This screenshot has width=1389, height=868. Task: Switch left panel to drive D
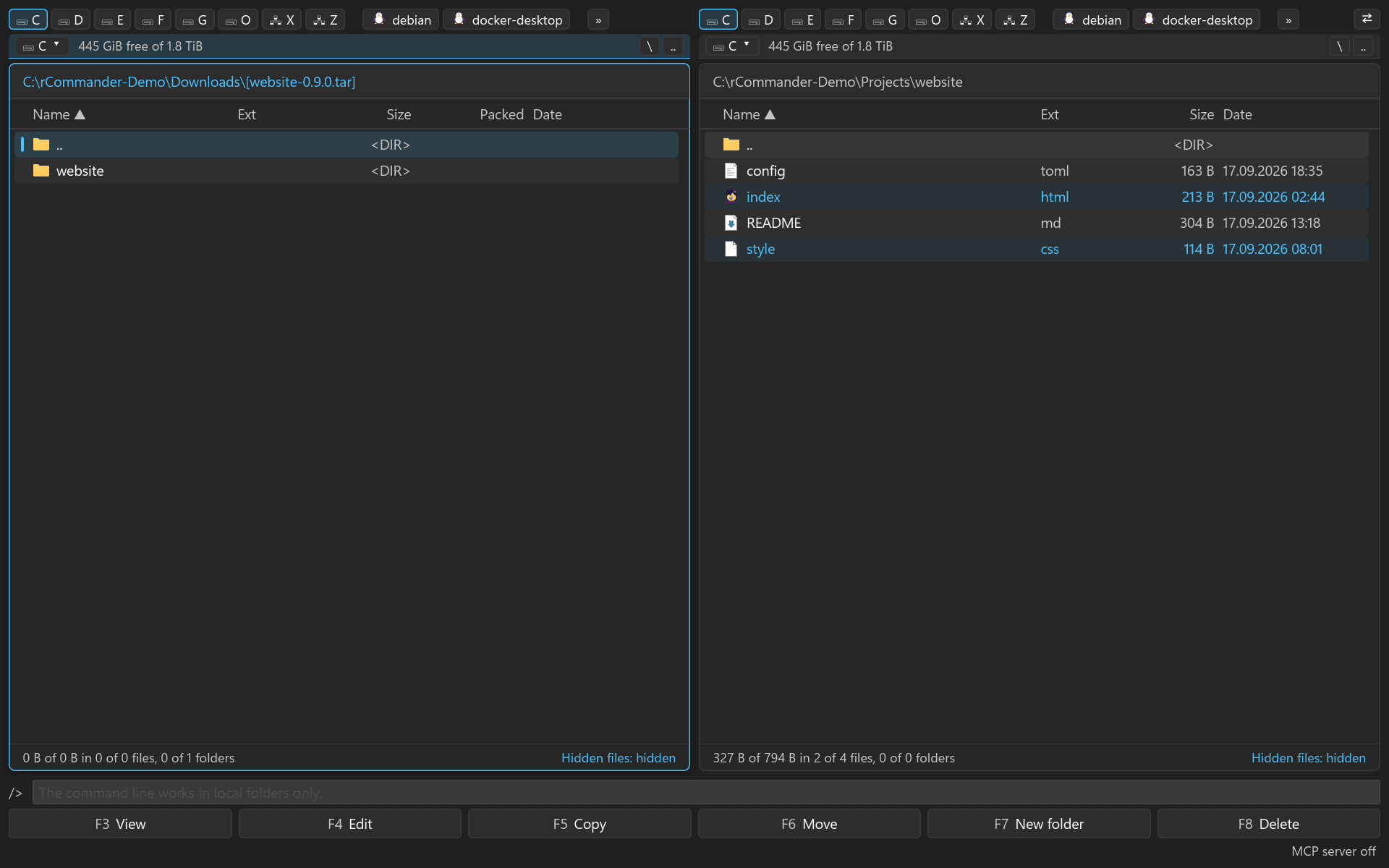coord(70,20)
